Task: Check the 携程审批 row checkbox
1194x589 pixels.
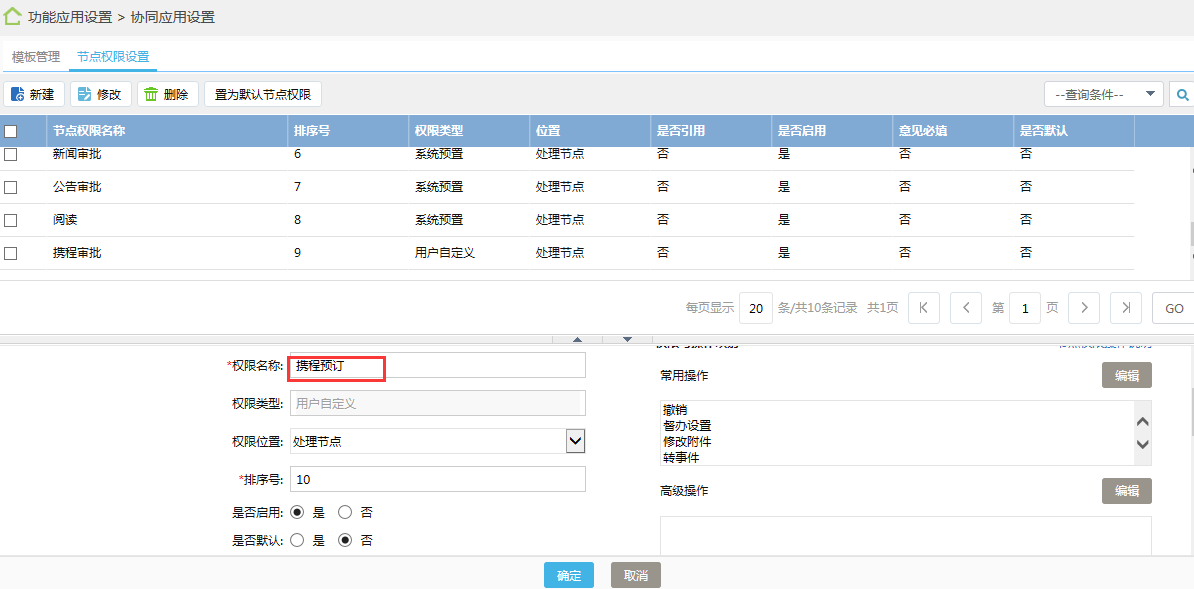Action: coord(11,254)
